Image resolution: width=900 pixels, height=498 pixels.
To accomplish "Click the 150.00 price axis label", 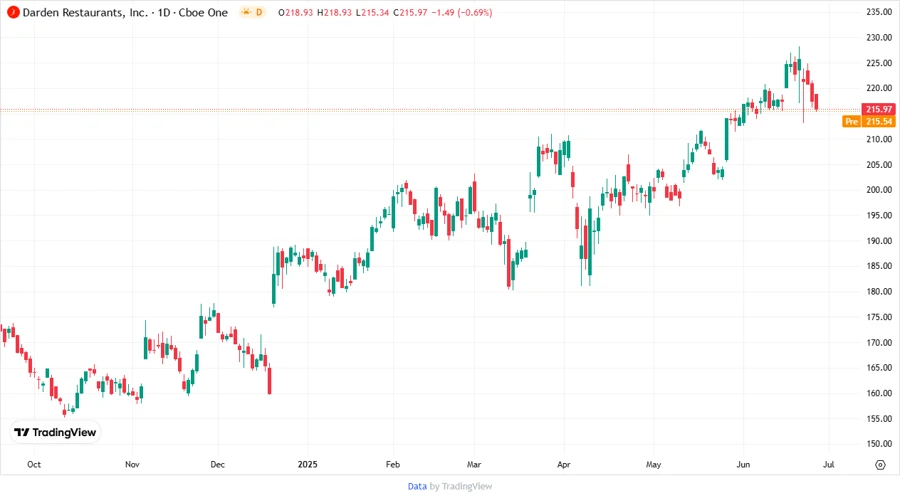I will pyautogui.click(x=879, y=444).
